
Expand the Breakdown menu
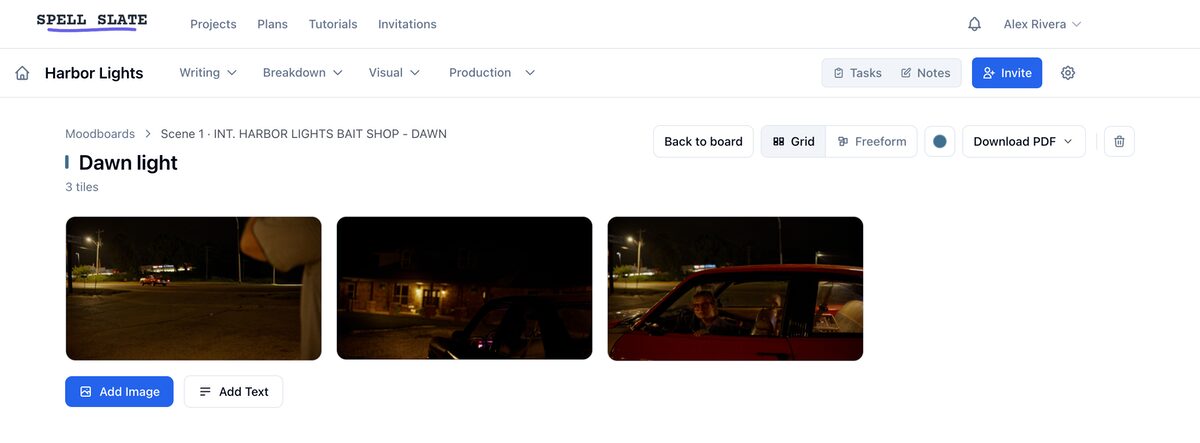303,73
